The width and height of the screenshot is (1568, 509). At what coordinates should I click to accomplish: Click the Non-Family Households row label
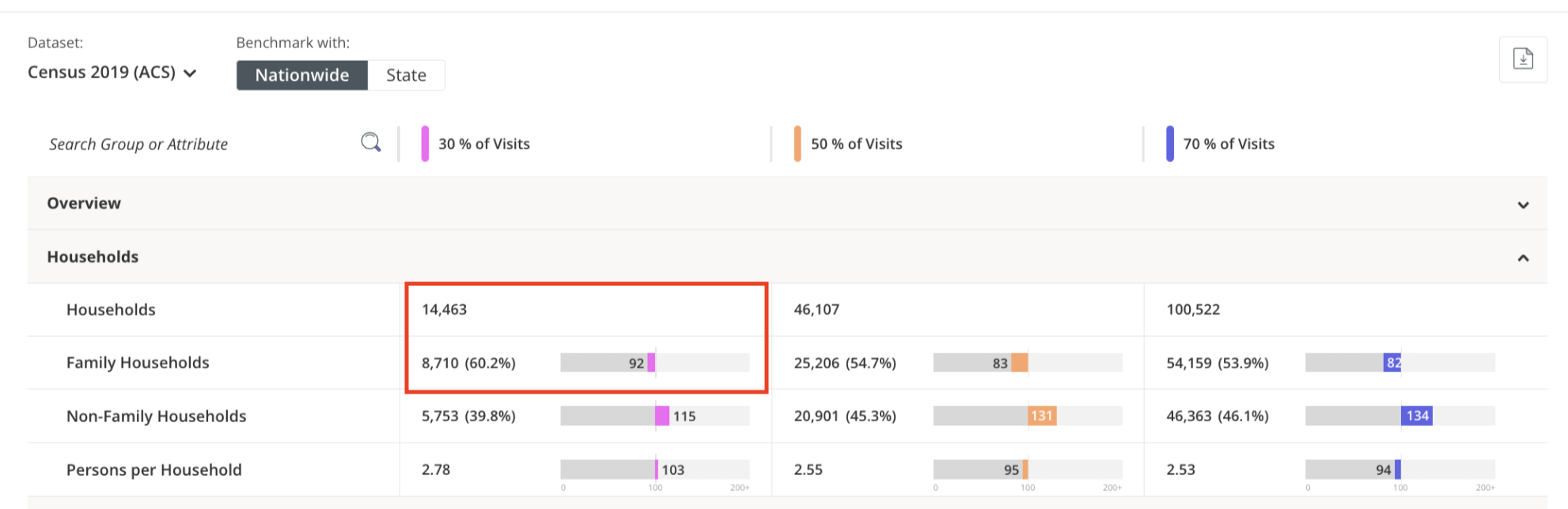pos(156,417)
